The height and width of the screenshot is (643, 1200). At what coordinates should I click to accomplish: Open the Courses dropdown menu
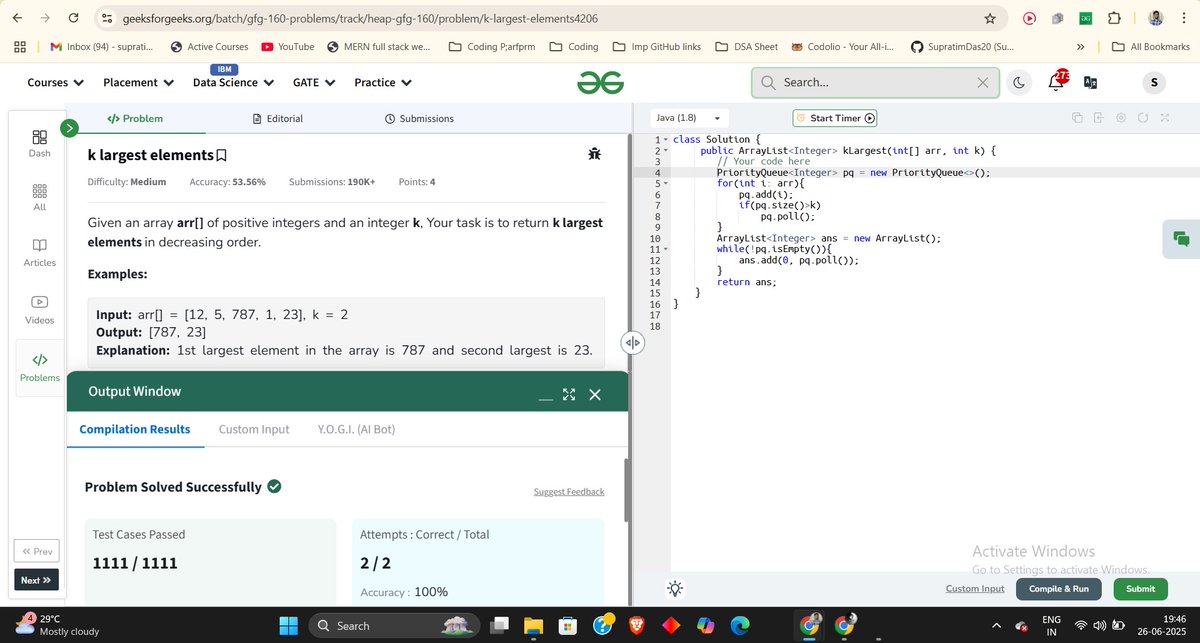pos(55,83)
